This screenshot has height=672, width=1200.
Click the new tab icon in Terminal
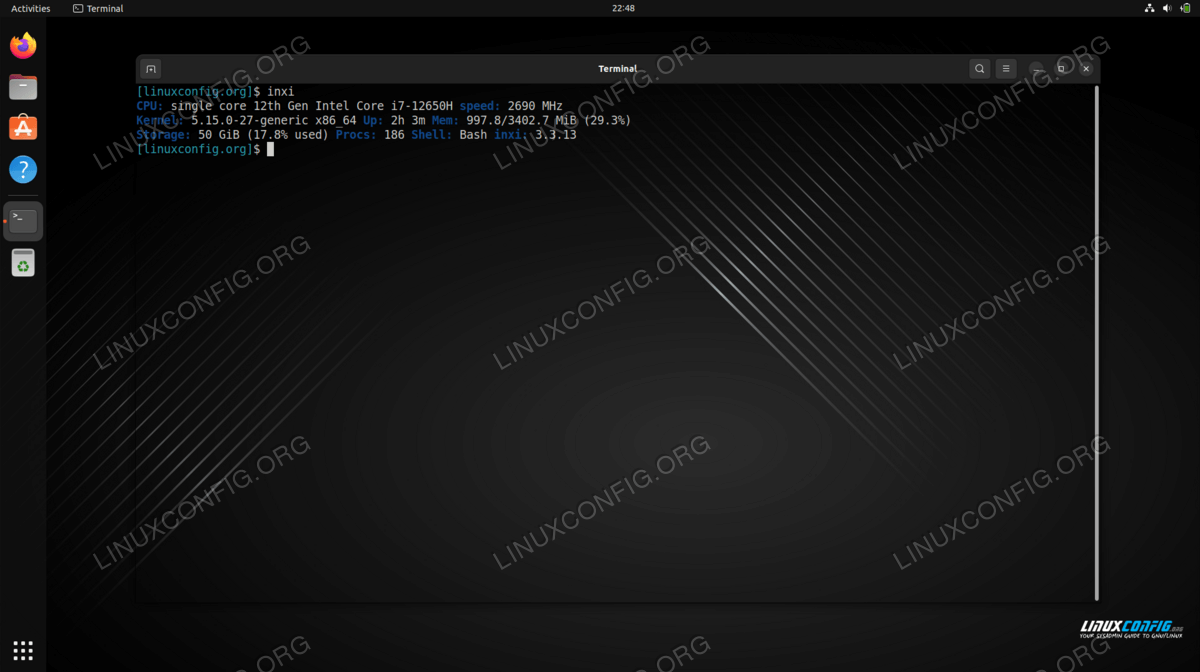pyautogui.click(x=151, y=69)
